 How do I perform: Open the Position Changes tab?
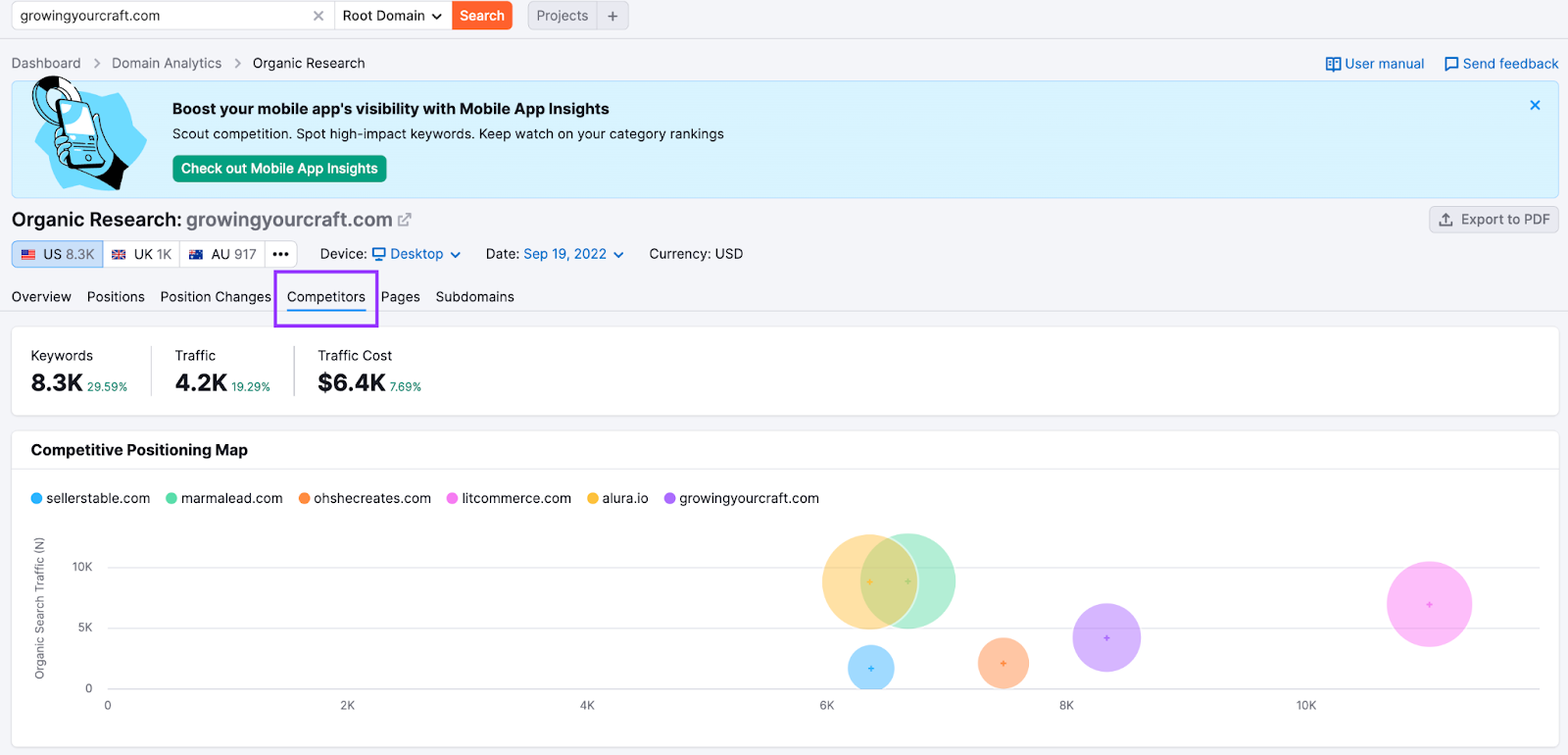(x=216, y=297)
